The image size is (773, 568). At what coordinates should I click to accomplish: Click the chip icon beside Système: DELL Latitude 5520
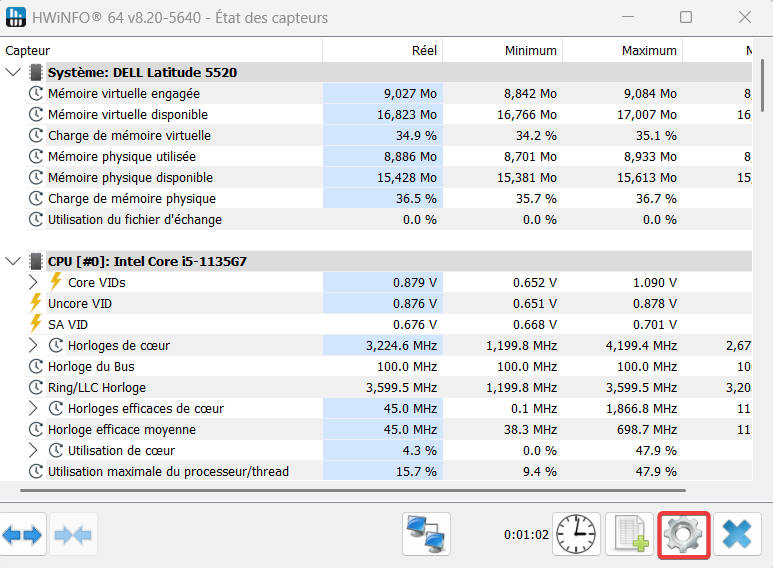pos(35,72)
